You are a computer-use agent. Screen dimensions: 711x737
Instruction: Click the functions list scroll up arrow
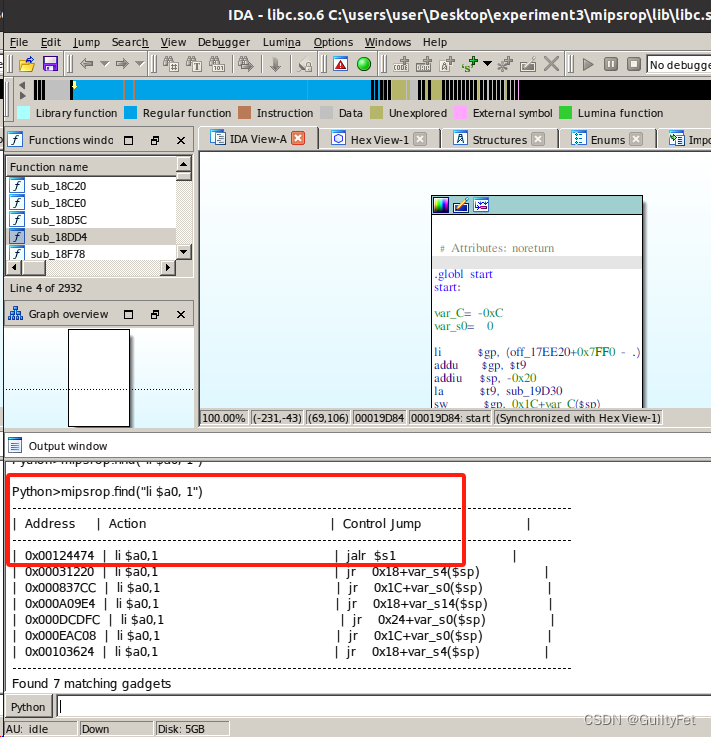tap(184, 164)
